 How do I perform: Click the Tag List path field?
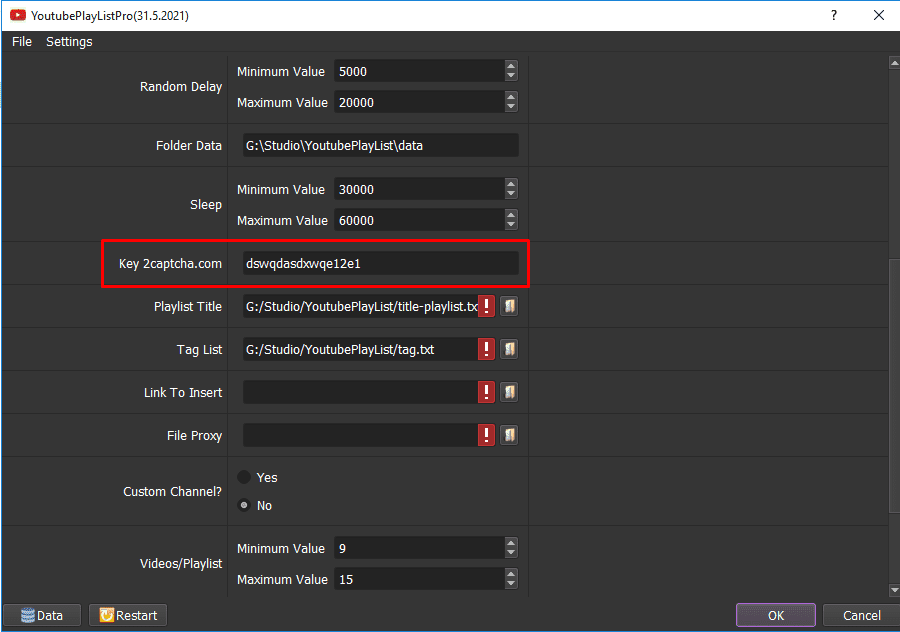pyautogui.click(x=360, y=349)
